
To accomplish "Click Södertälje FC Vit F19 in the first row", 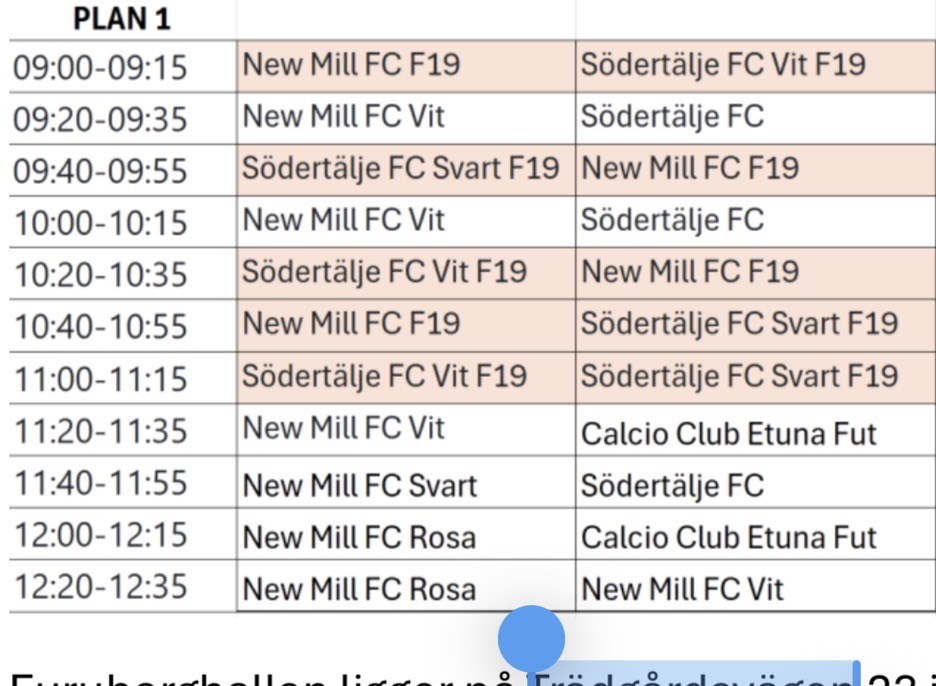I will point(723,65).
